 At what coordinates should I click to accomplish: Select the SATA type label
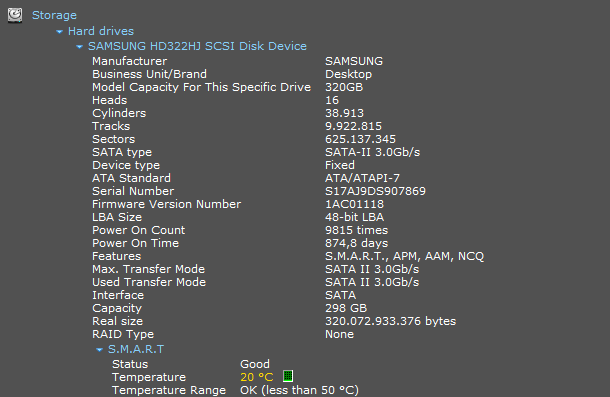coord(122,152)
